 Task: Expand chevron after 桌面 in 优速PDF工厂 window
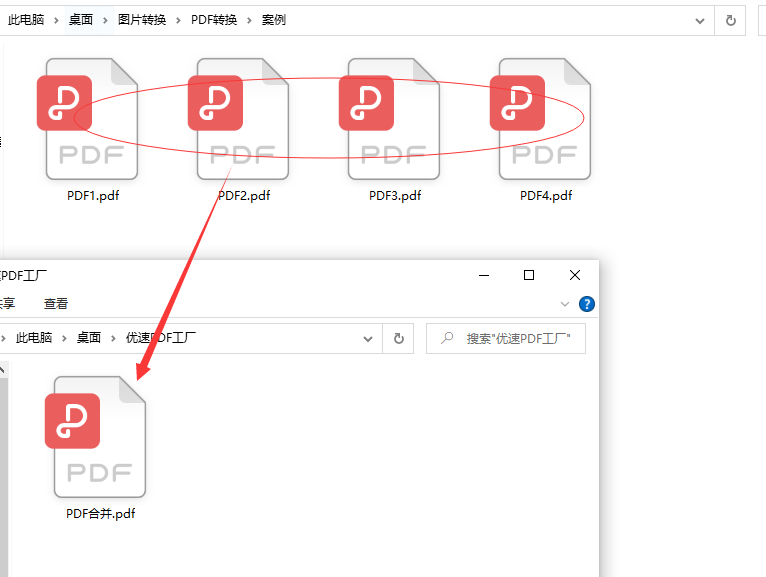point(113,339)
